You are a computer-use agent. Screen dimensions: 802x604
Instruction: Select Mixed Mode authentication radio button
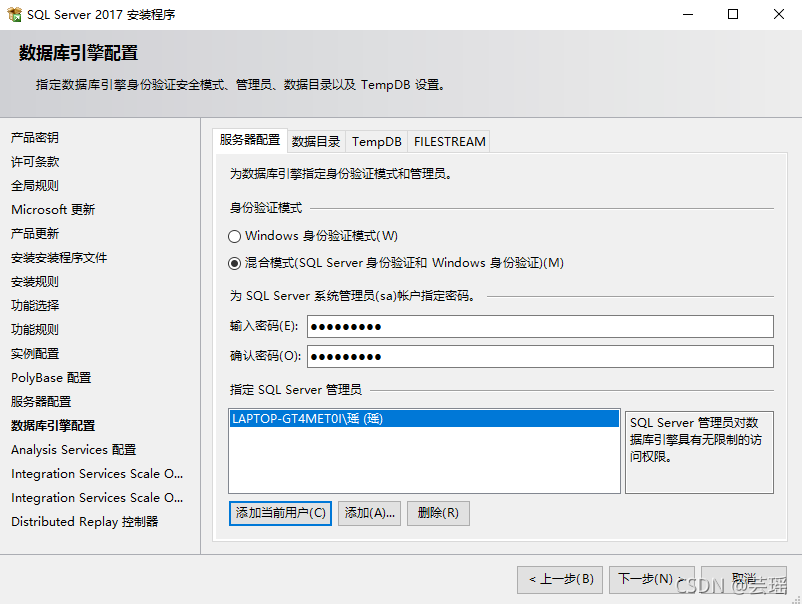click(x=234, y=263)
